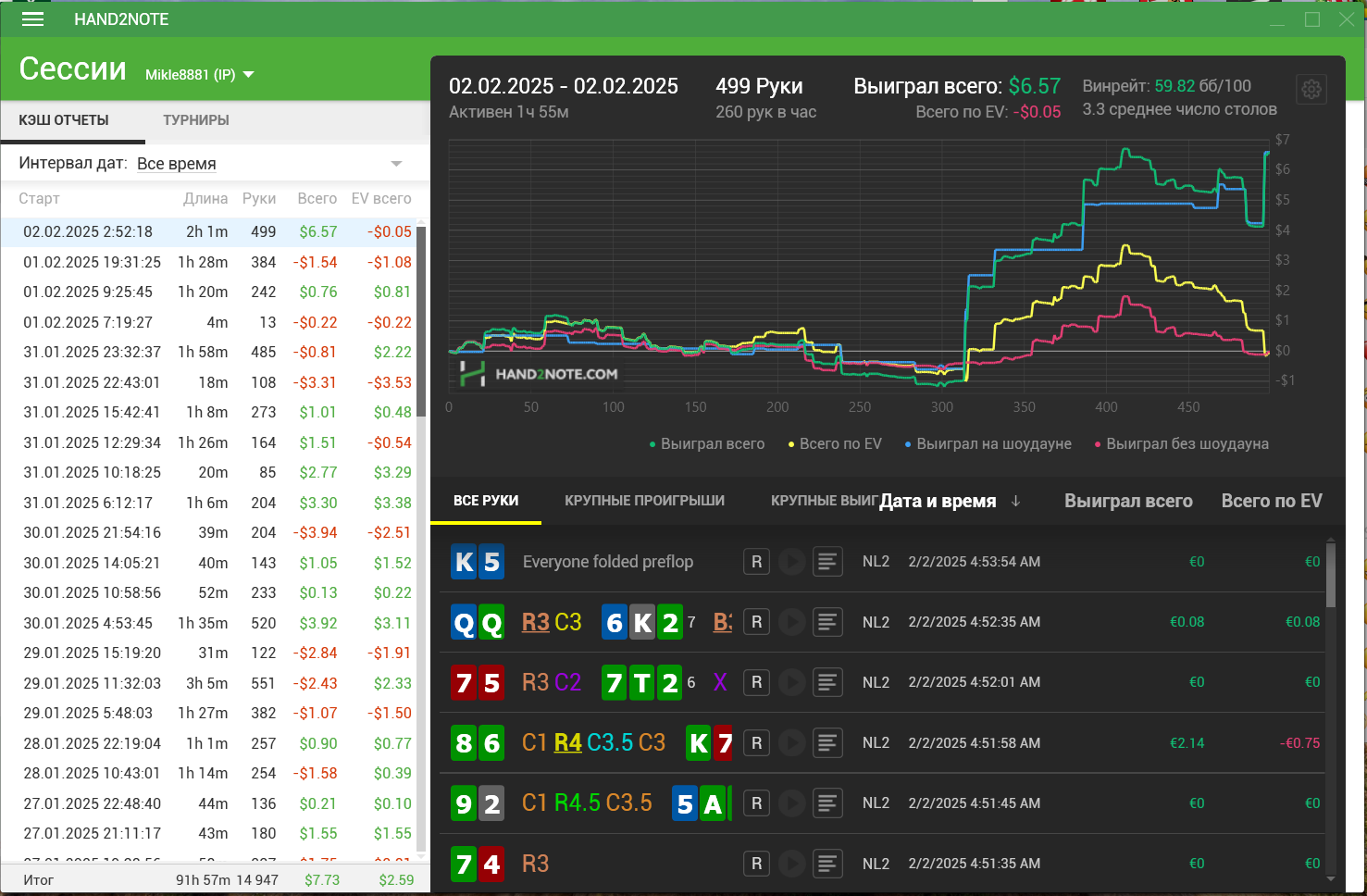Switch to 'КЭШ ОТЧЕТЫ' tab
This screenshot has height=896, width=1367.
pos(64,120)
